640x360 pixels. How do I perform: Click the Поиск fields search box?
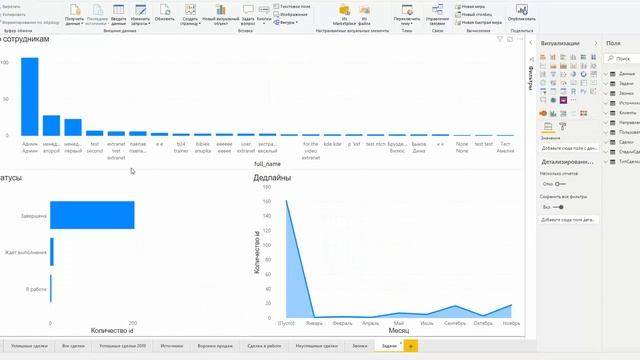point(622,59)
